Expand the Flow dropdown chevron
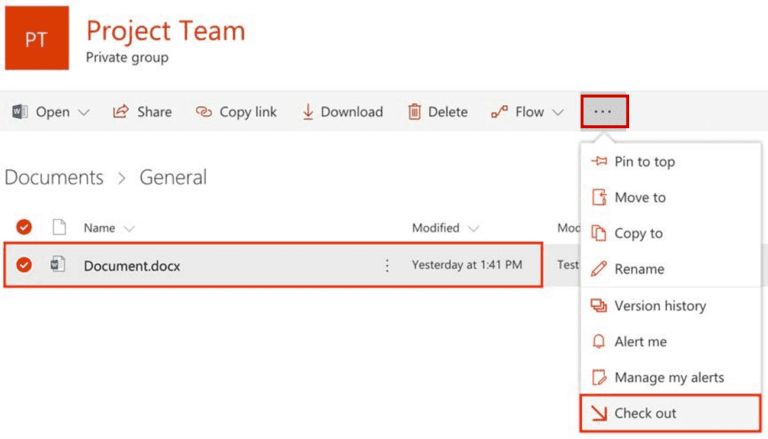The width and height of the screenshot is (768, 439). (558, 113)
